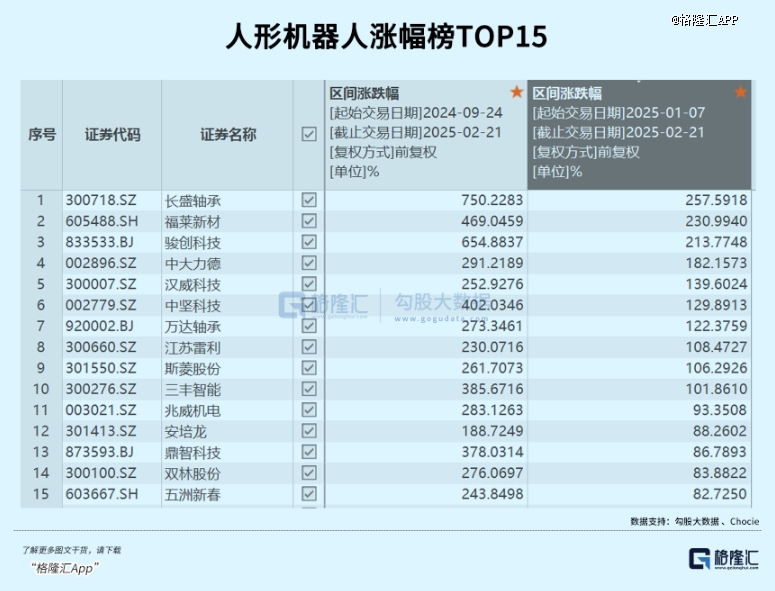Sort by the 证券代码 column header
The image size is (775, 591).
[112, 134]
